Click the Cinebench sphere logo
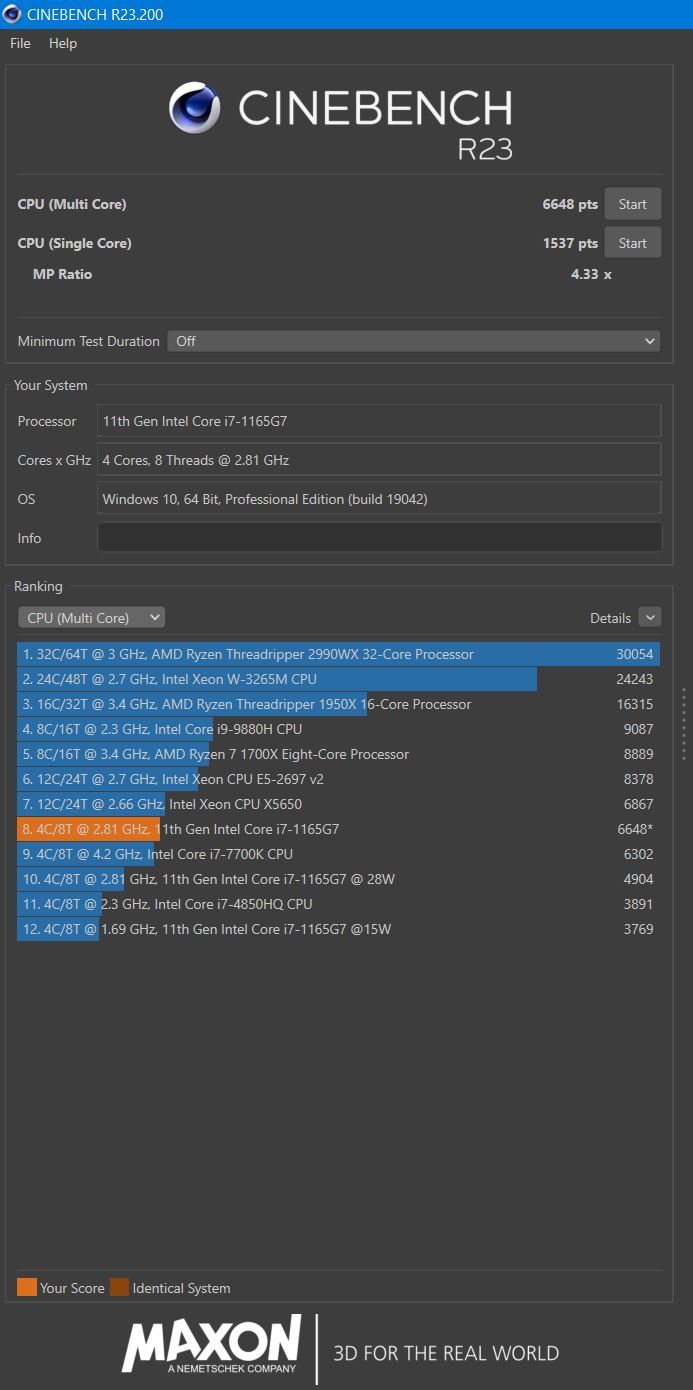The height and width of the screenshot is (1390, 693). tap(195, 108)
